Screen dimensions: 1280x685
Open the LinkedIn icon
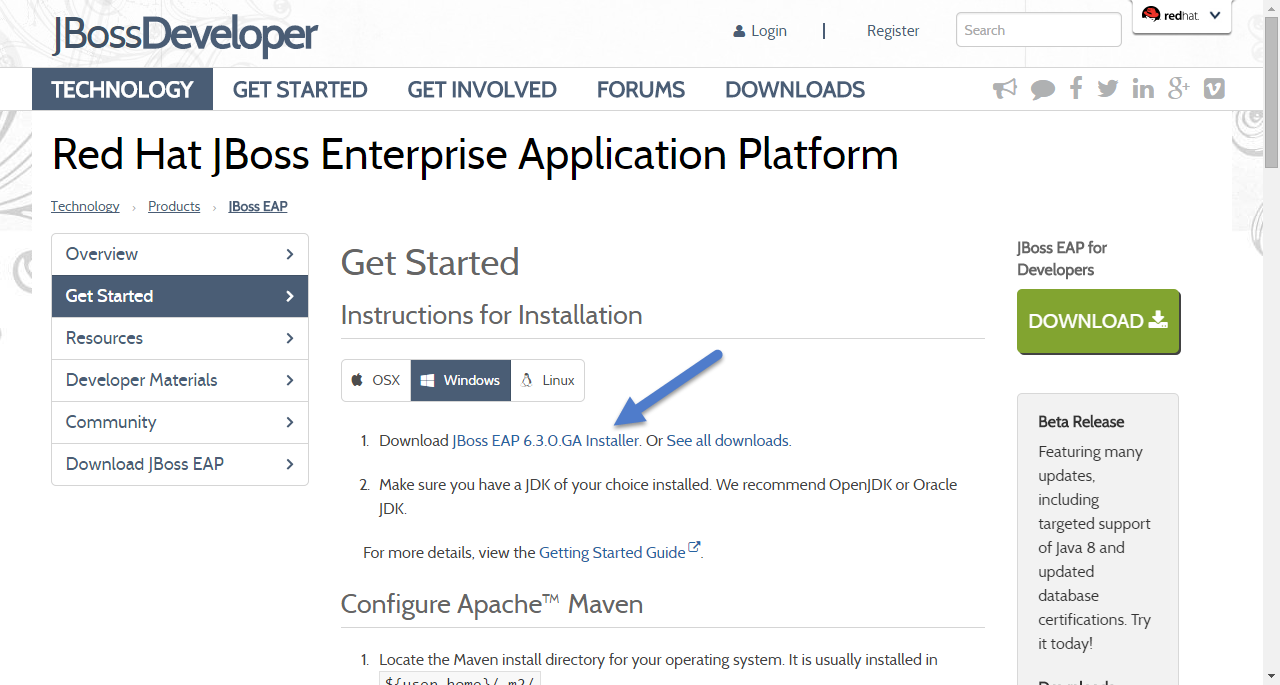click(x=1143, y=89)
